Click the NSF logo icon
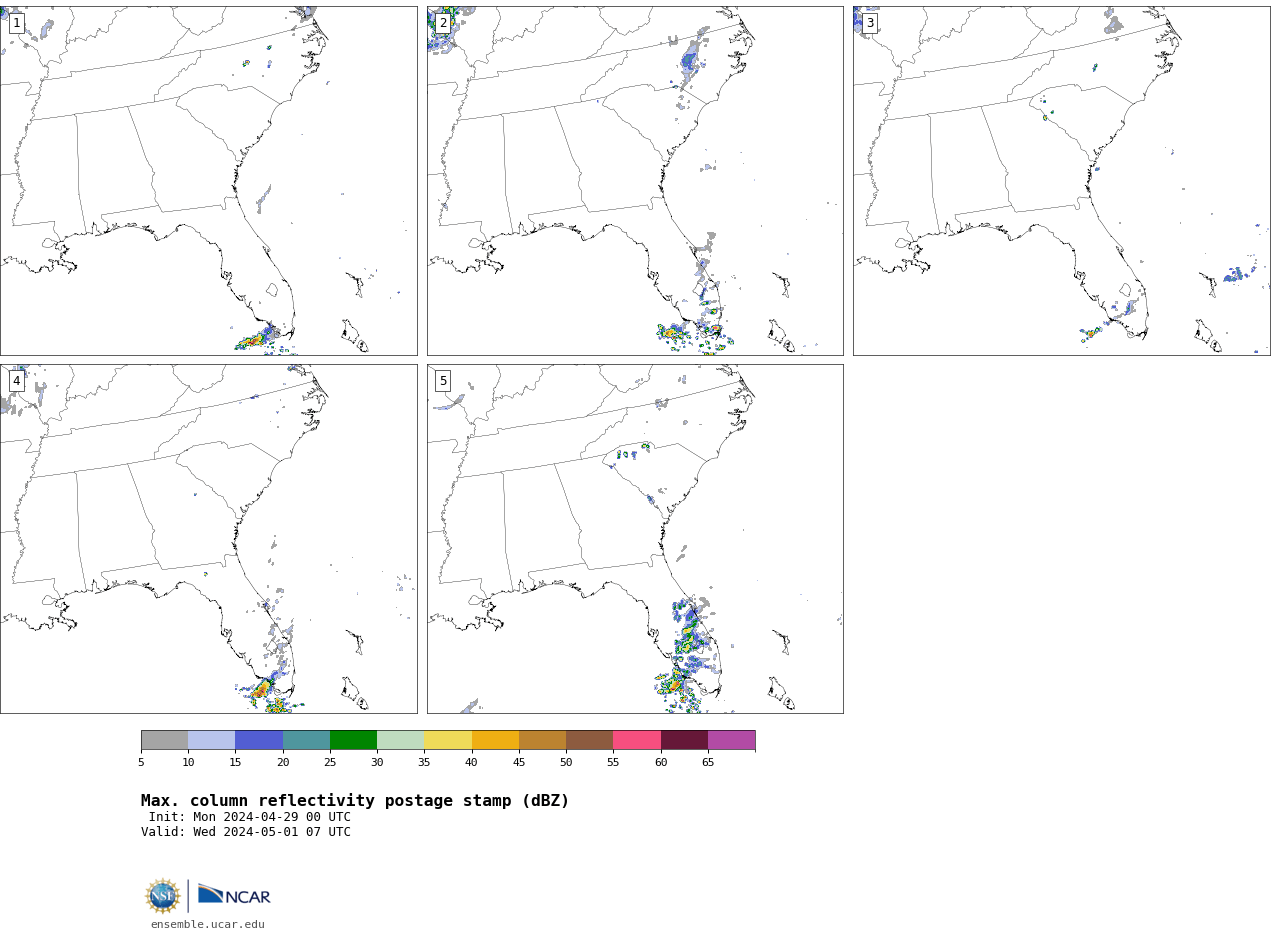Viewport: 1280px width, 936px height. [163, 896]
